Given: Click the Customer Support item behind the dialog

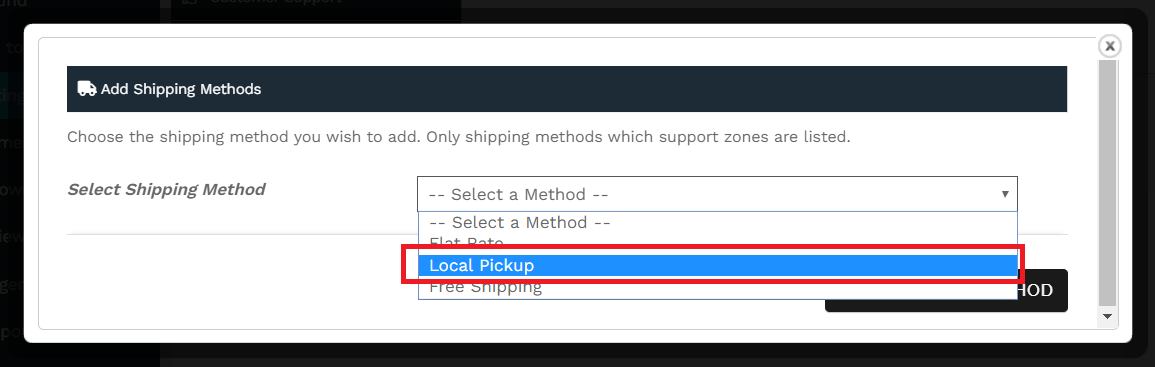Looking at the screenshot, I should pos(265,2).
